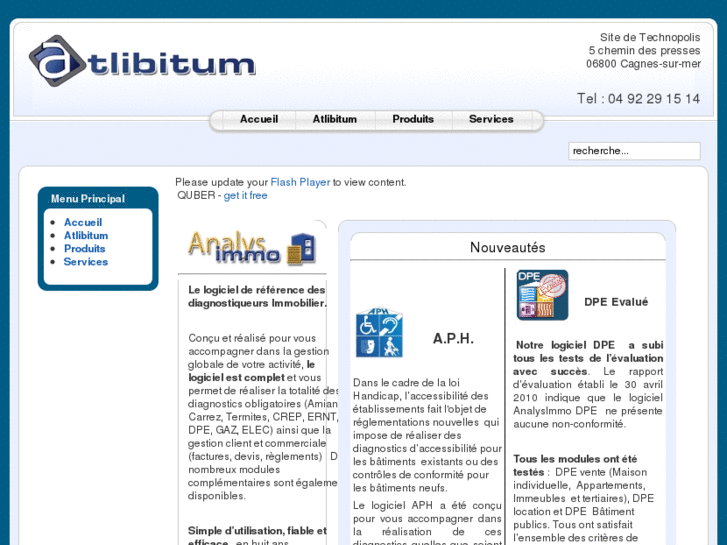Viewport: 727px width, 545px height.
Task: Go to Produits in Menu Principal
Action: (x=84, y=249)
